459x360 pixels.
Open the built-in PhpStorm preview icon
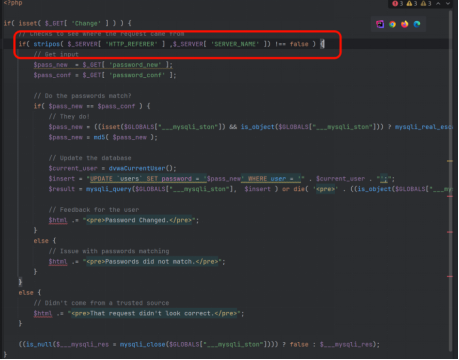click(x=380, y=24)
